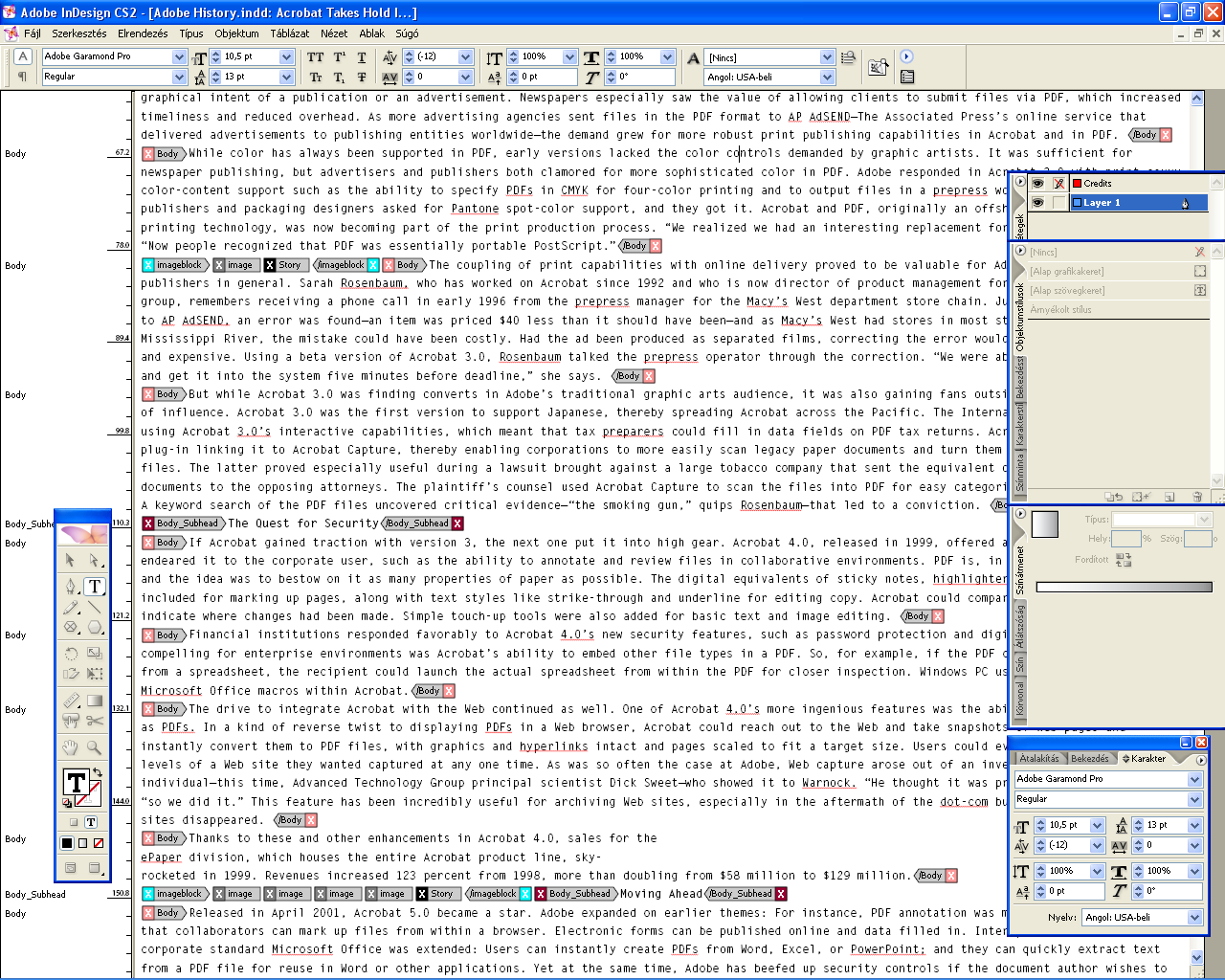Toggle lock box of Credits layer
This screenshot has width=1225, height=980.
pyautogui.click(x=1058, y=183)
